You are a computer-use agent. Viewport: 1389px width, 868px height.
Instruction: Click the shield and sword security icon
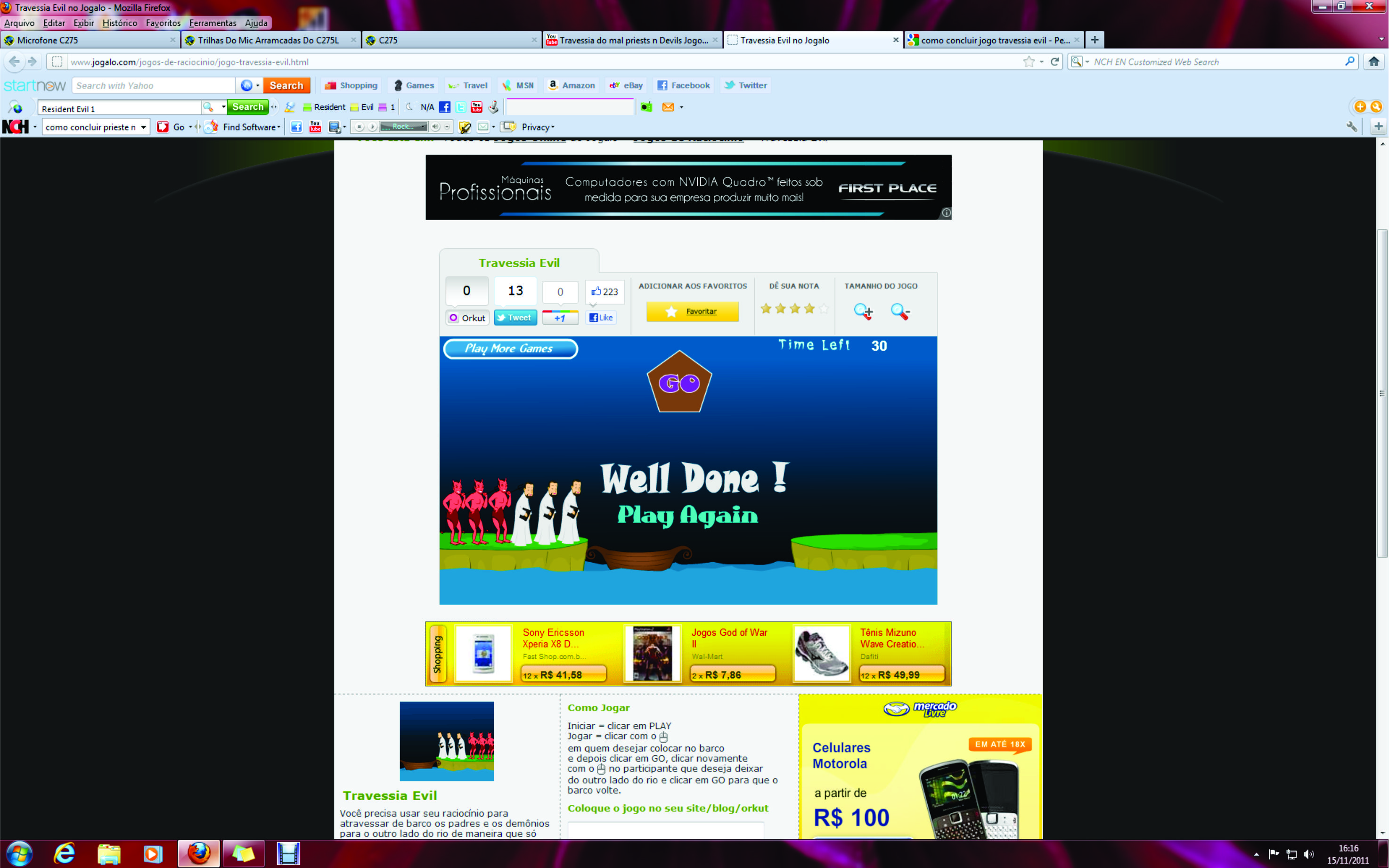tap(465, 127)
